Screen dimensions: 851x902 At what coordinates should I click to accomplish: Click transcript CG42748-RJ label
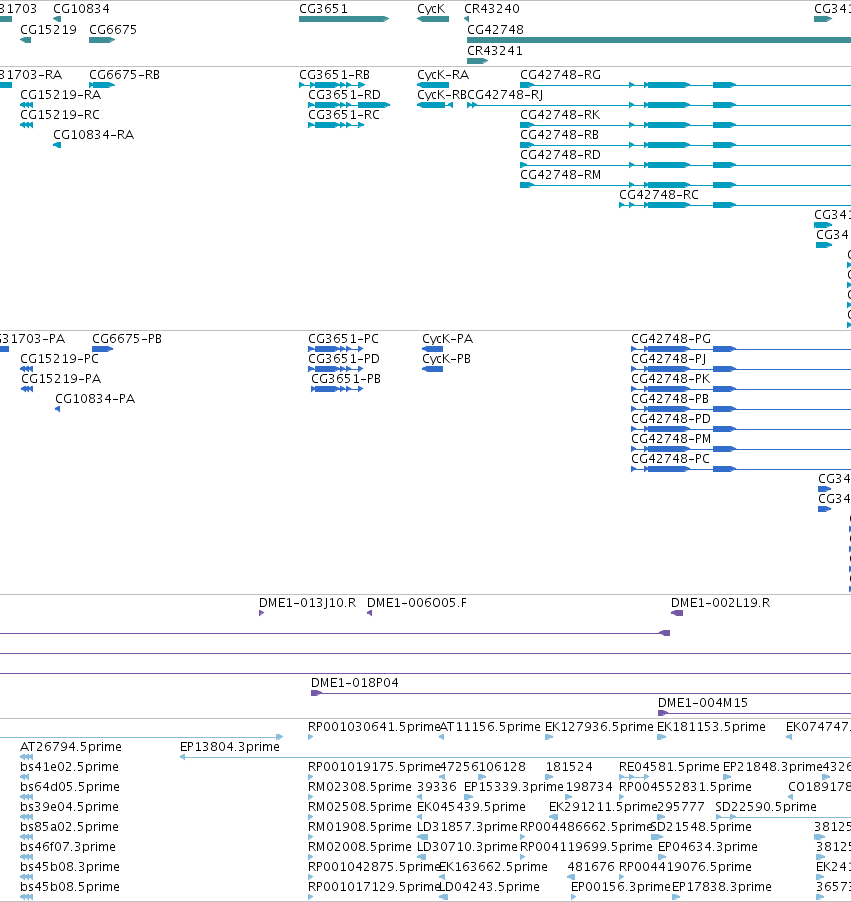click(x=505, y=94)
